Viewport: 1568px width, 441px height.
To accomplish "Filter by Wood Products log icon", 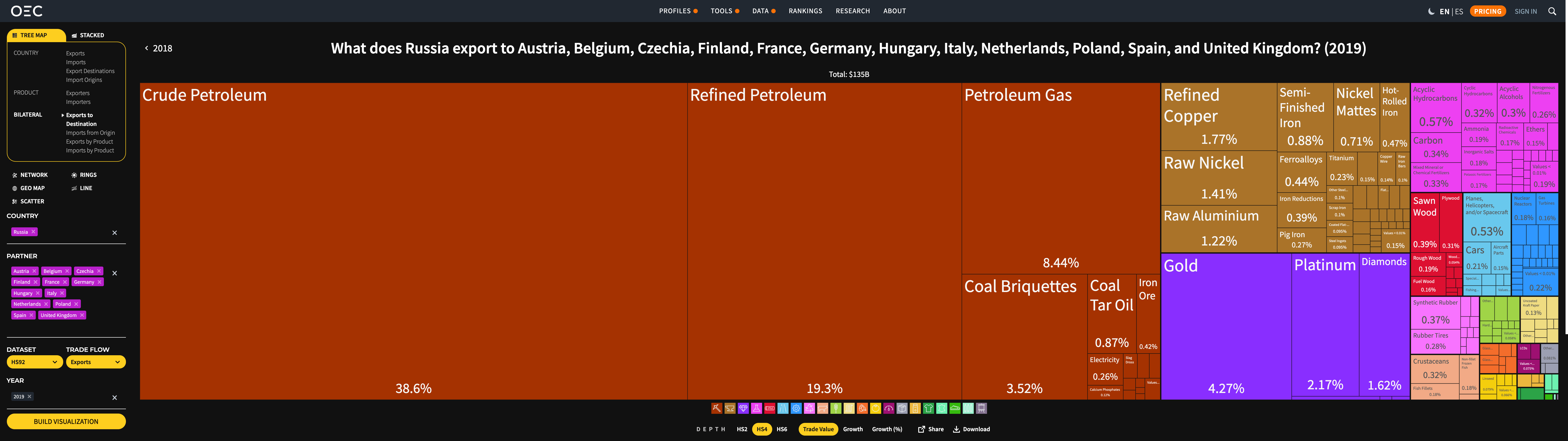I will (770, 409).
